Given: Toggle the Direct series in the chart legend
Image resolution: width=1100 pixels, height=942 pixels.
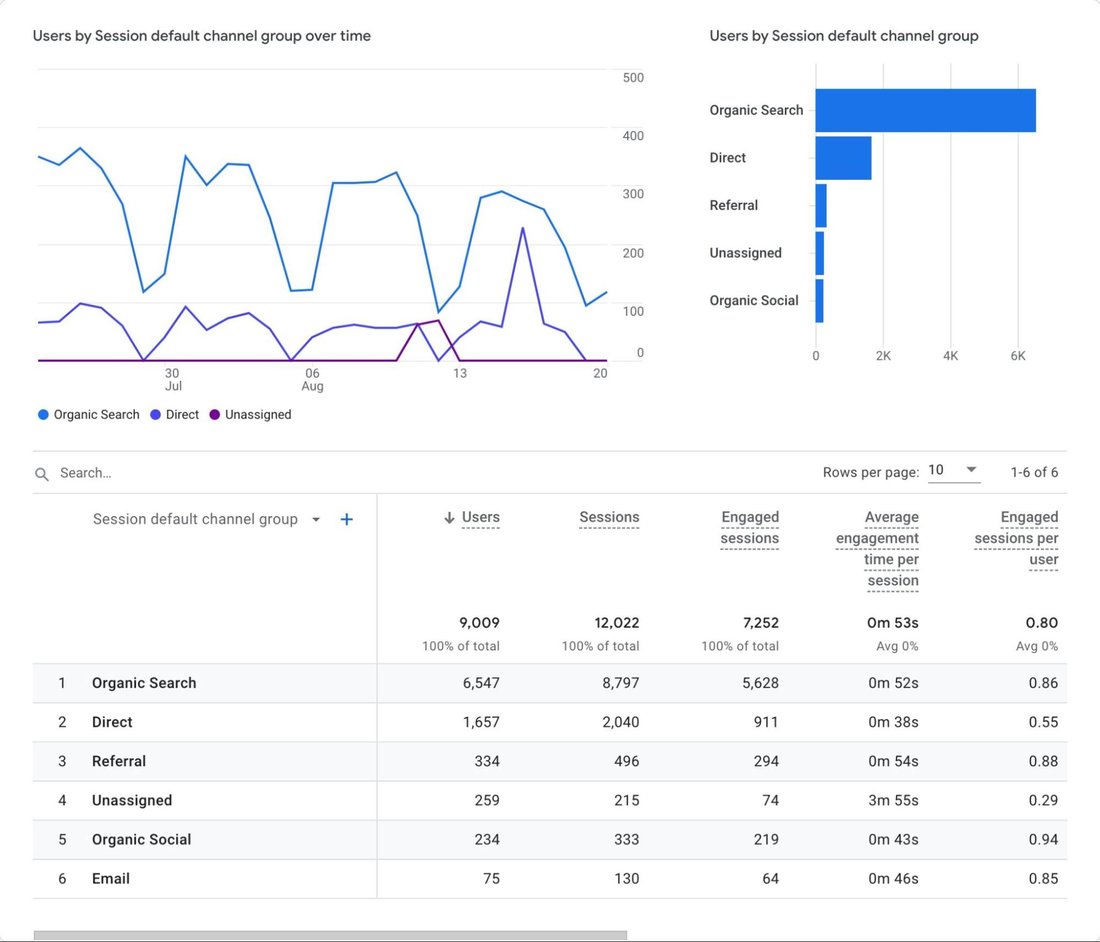Looking at the screenshot, I should click(174, 414).
